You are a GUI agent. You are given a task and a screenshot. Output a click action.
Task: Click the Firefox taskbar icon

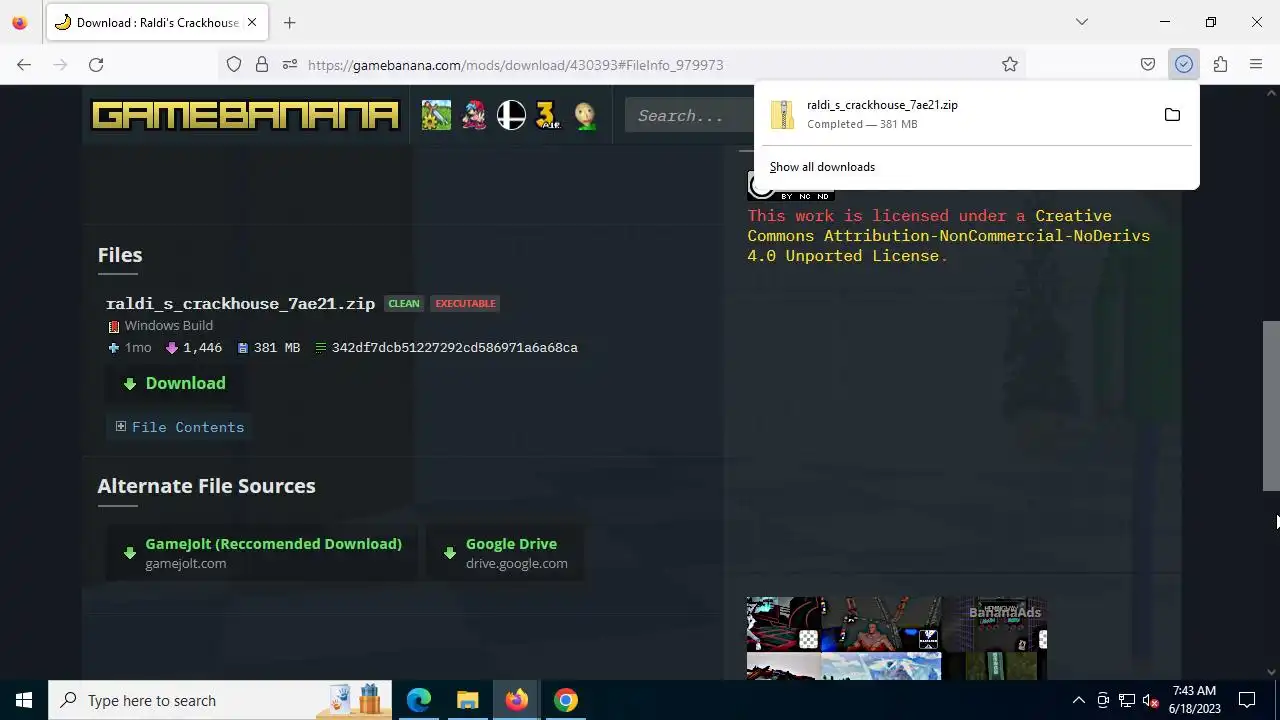(x=516, y=700)
